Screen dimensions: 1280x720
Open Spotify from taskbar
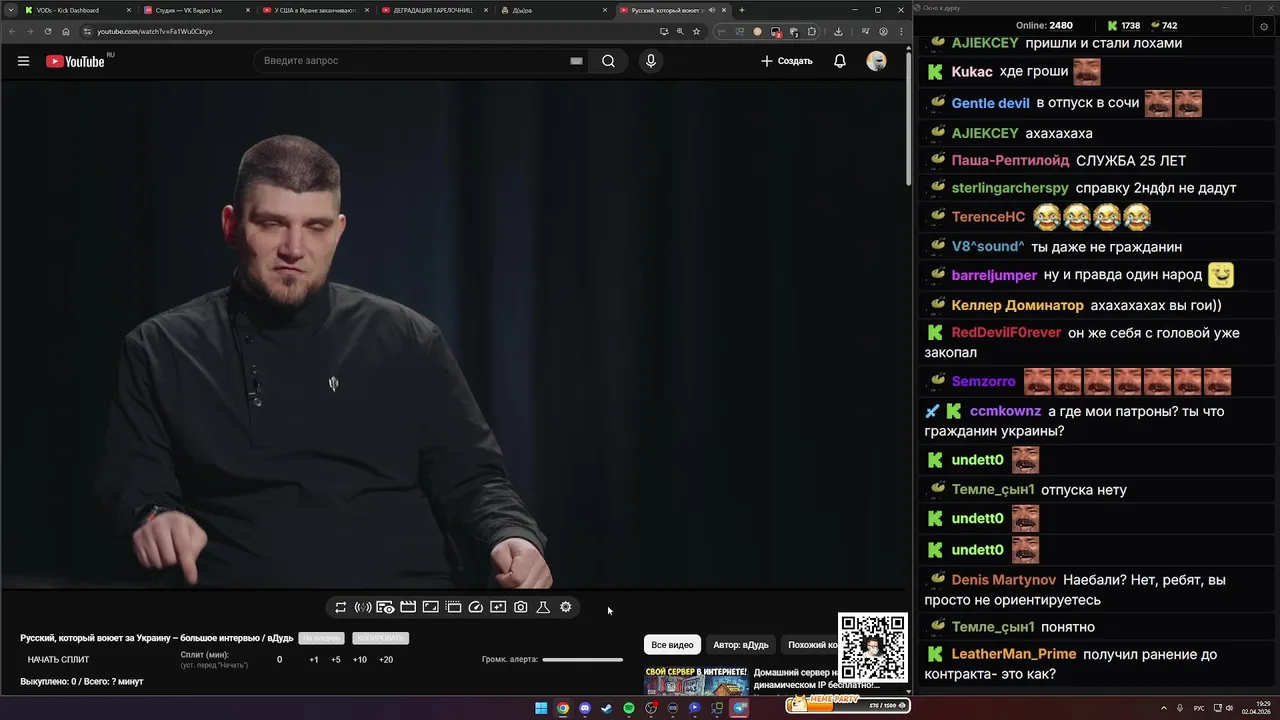point(629,708)
